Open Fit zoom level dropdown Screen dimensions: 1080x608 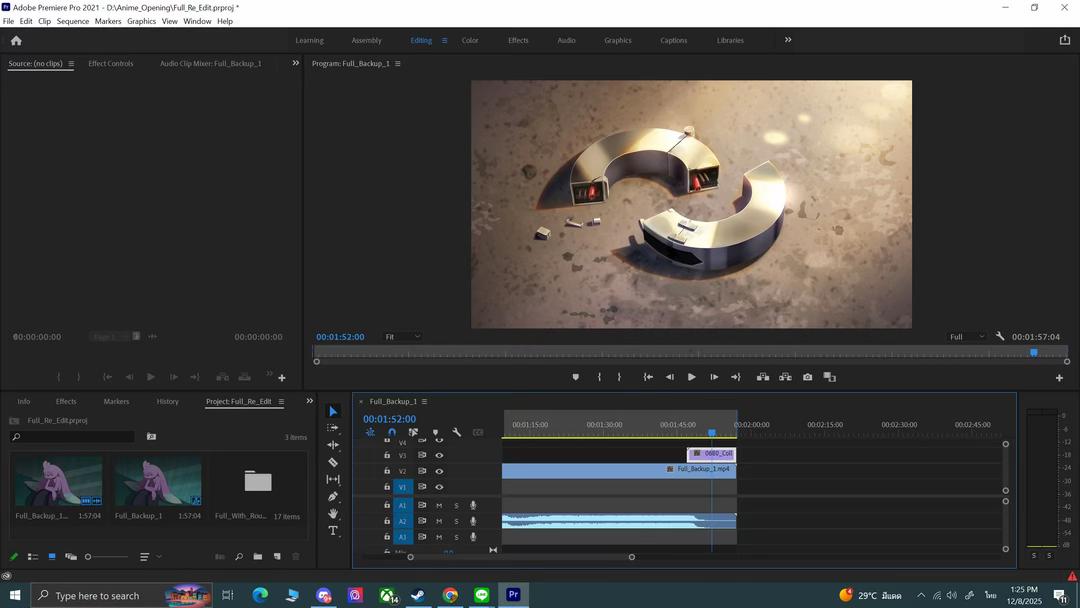pos(402,337)
